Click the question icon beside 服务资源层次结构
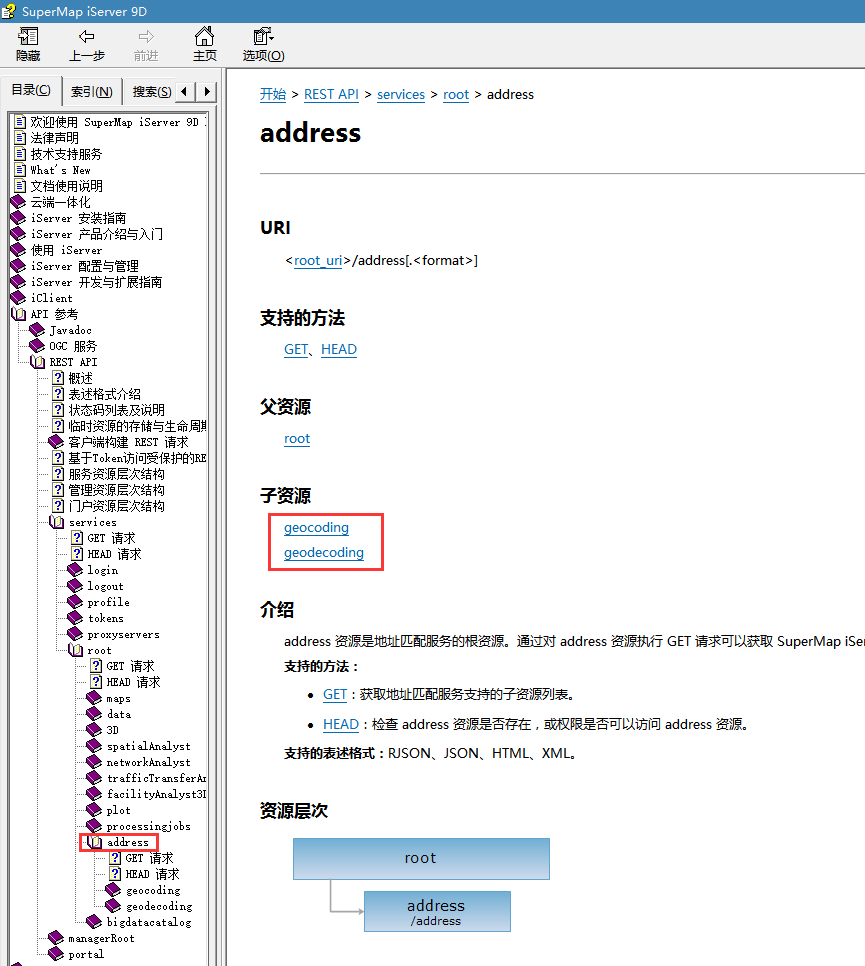 point(58,474)
